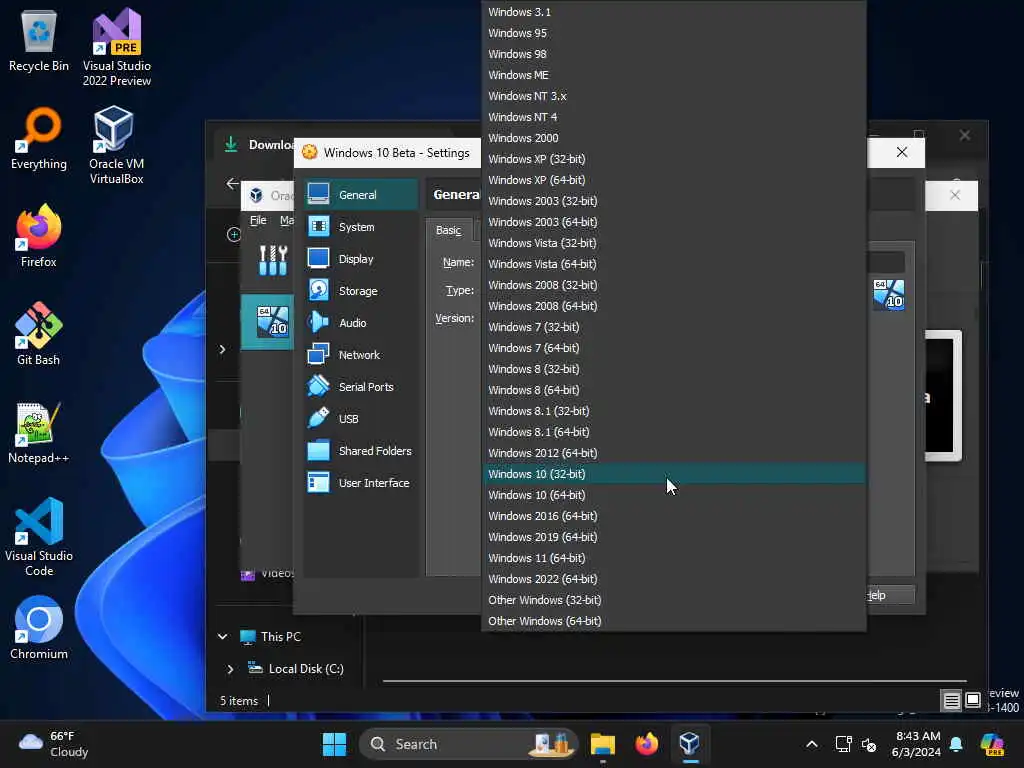
Task: Choose Windows Vista (64-bit) option
Action: click(x=674, y=264)
